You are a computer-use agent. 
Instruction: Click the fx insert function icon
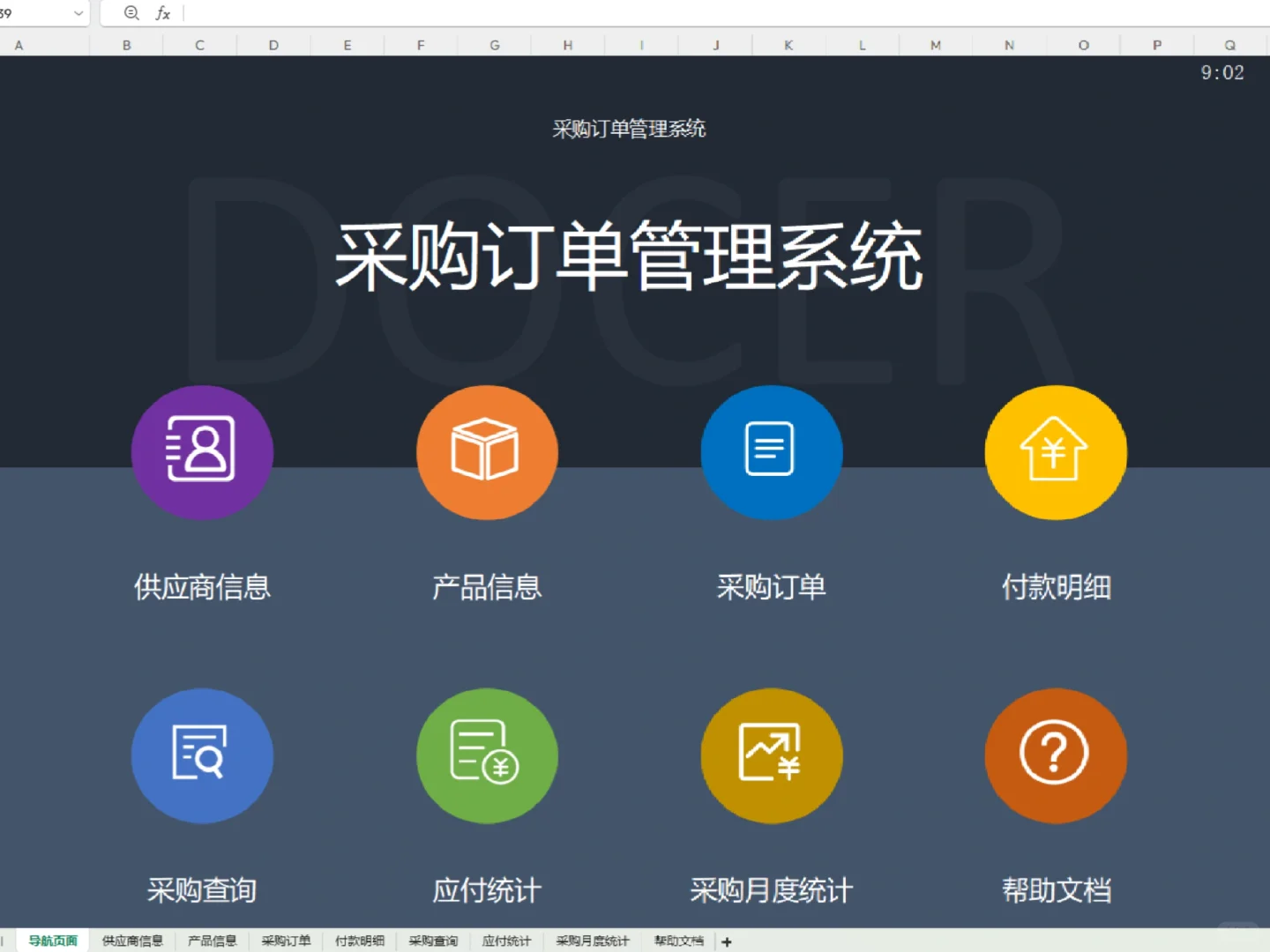161,13
